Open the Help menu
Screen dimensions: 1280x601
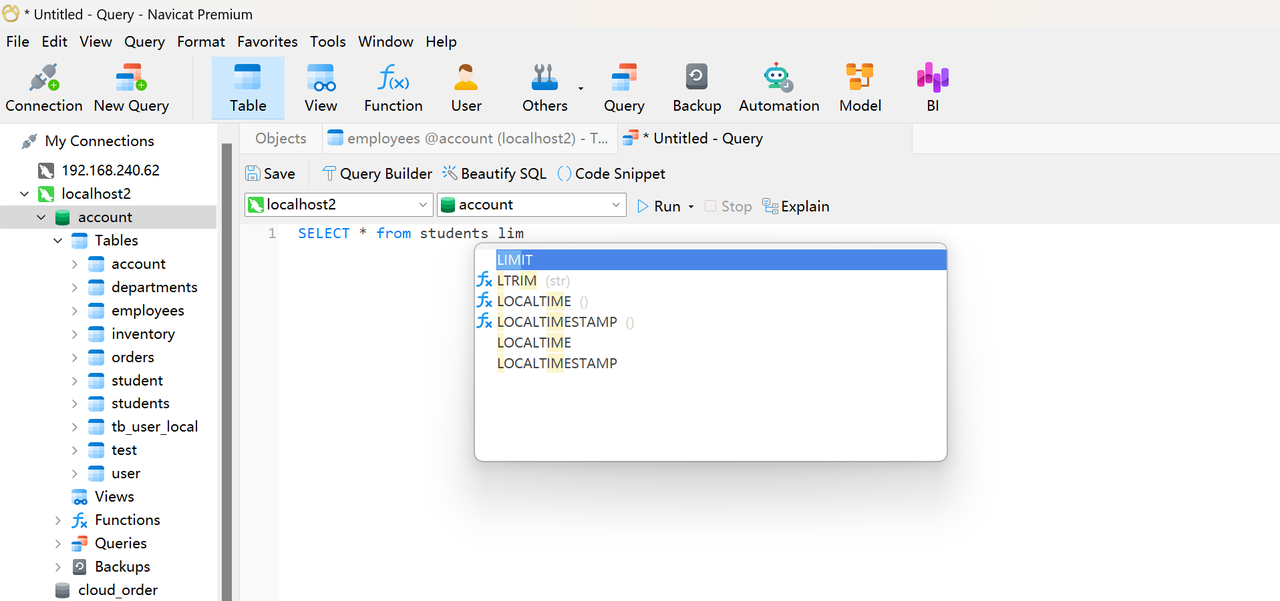(441, 41)
